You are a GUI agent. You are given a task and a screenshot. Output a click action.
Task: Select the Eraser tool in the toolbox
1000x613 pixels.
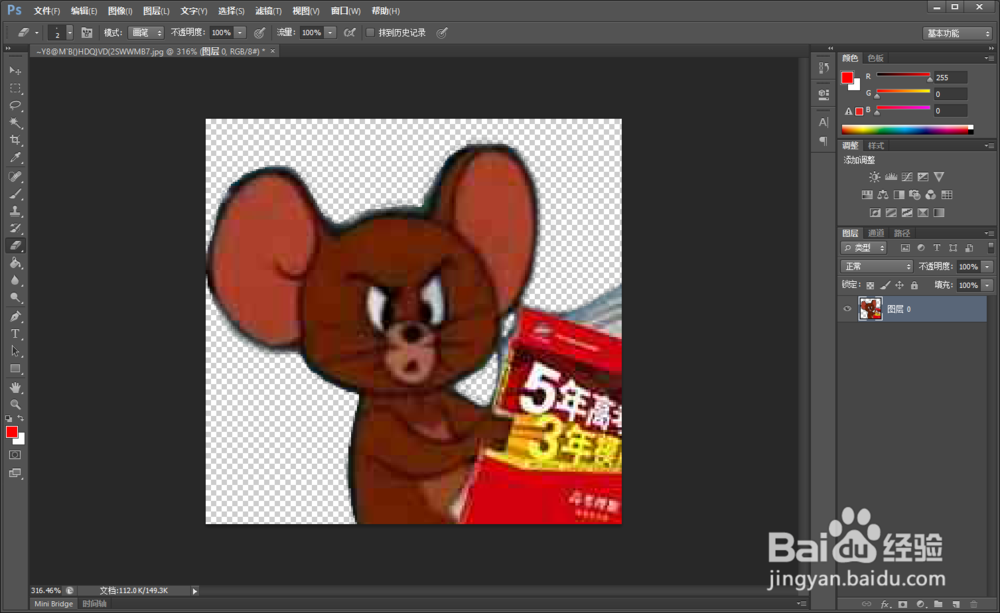15,246
